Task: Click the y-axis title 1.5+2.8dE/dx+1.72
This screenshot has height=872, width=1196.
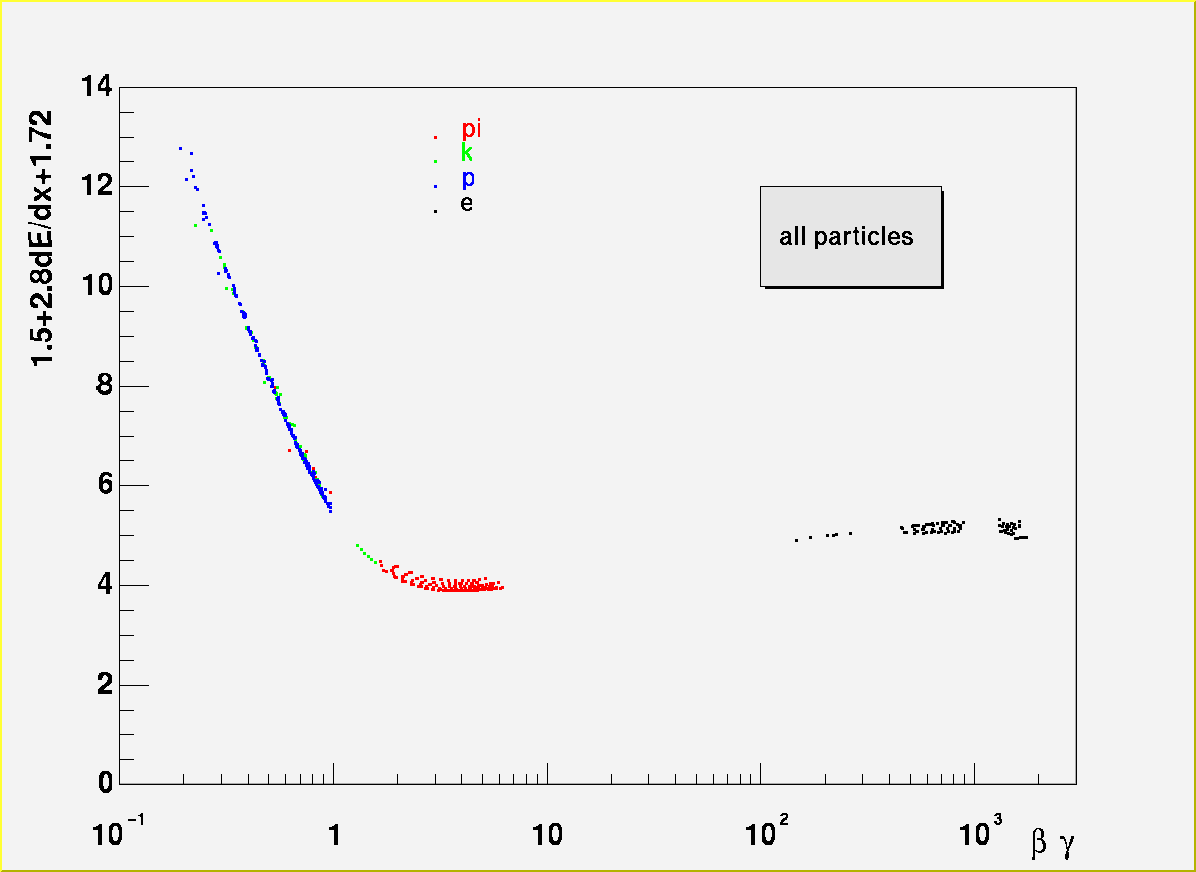Action: click(42, 238)
